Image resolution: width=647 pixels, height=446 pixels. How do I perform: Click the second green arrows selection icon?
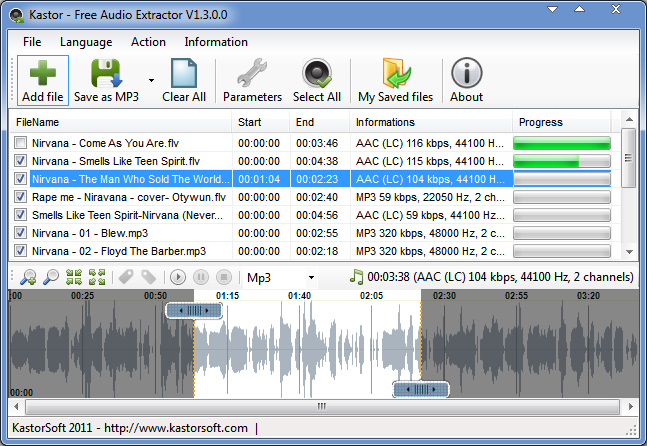[97, 277]
